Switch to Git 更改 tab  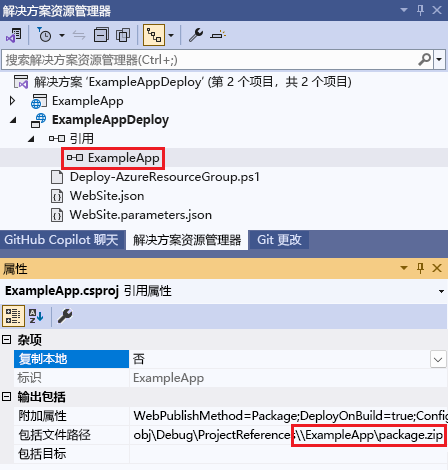279,240
